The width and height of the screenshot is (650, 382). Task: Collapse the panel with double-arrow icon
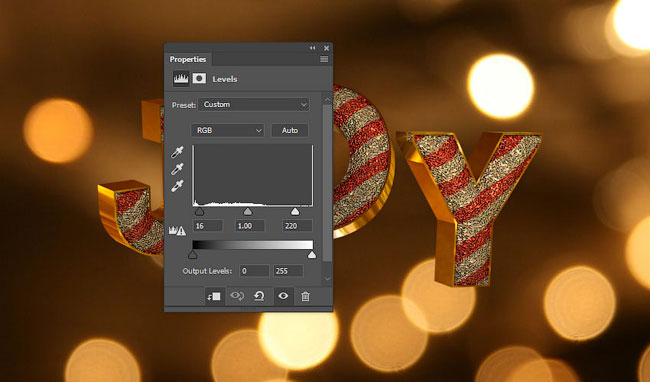click(312, 48)
